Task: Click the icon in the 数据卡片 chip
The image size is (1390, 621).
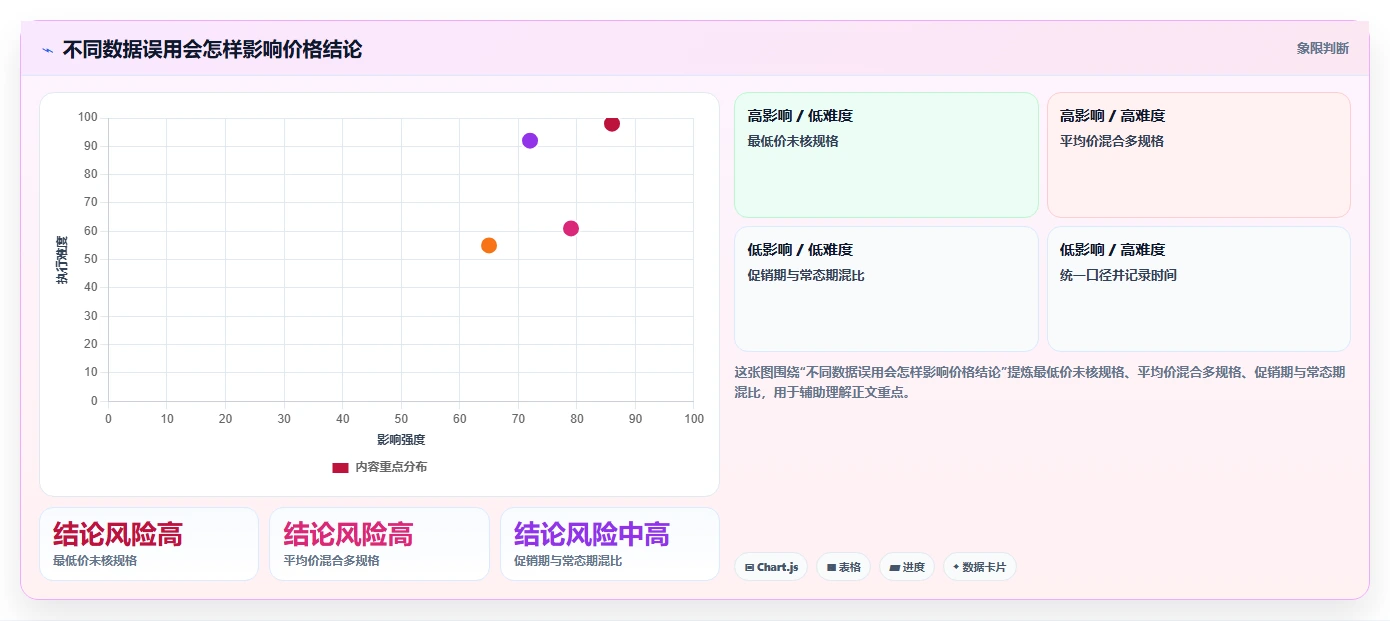Action: click(956, 567)
